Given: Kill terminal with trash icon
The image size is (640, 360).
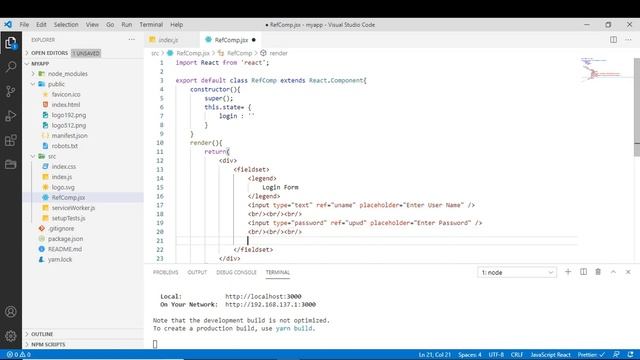Looking at the screenshot, I should pyautogui.click(x=598, y=272).
